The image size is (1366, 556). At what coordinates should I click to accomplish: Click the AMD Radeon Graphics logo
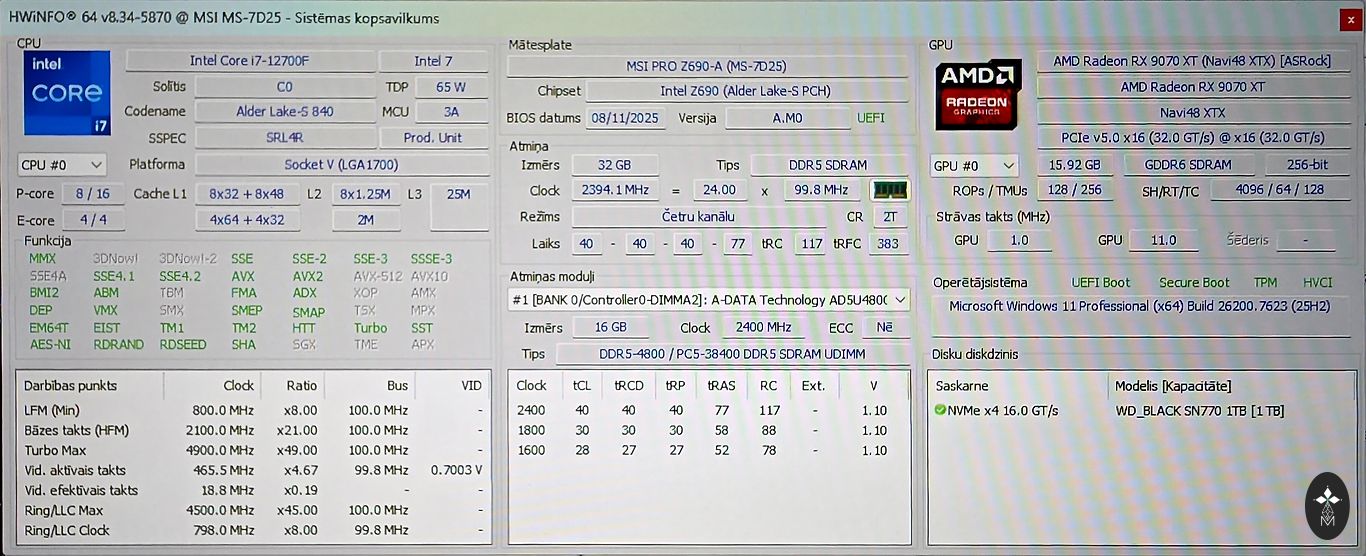[x=978, y=95]
